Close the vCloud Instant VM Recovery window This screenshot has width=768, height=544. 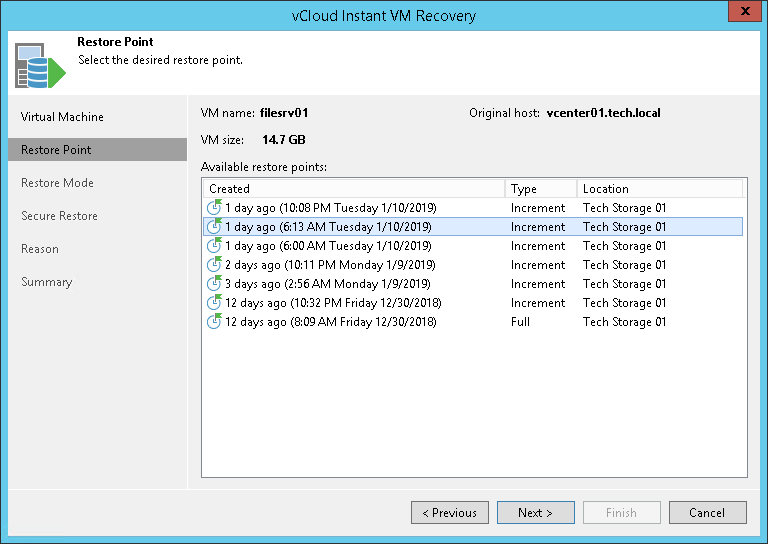click(x=741, y=14)
